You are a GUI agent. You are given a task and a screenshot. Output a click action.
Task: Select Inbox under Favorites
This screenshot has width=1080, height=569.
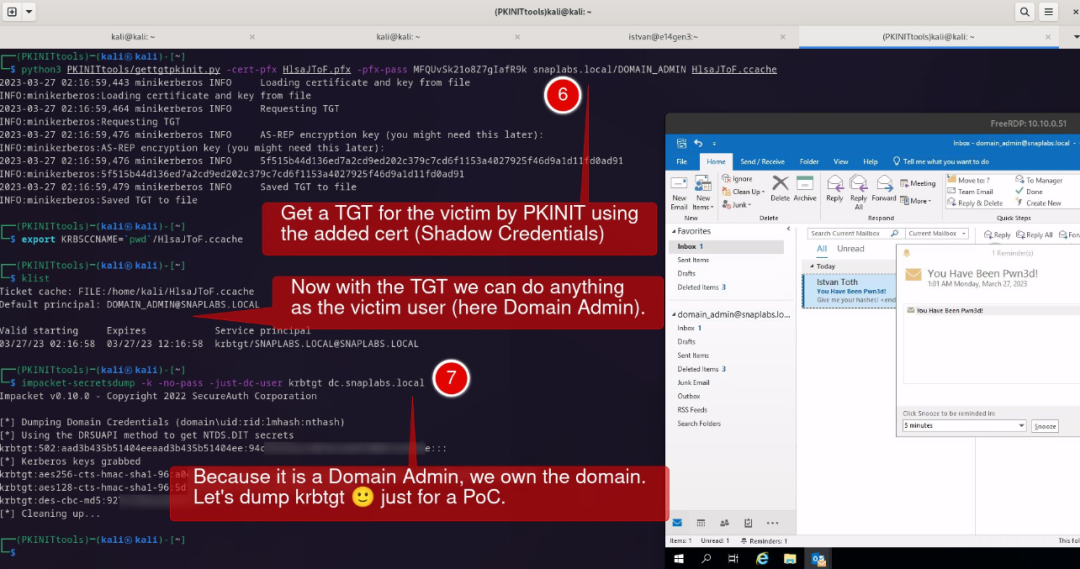point(727,247)
